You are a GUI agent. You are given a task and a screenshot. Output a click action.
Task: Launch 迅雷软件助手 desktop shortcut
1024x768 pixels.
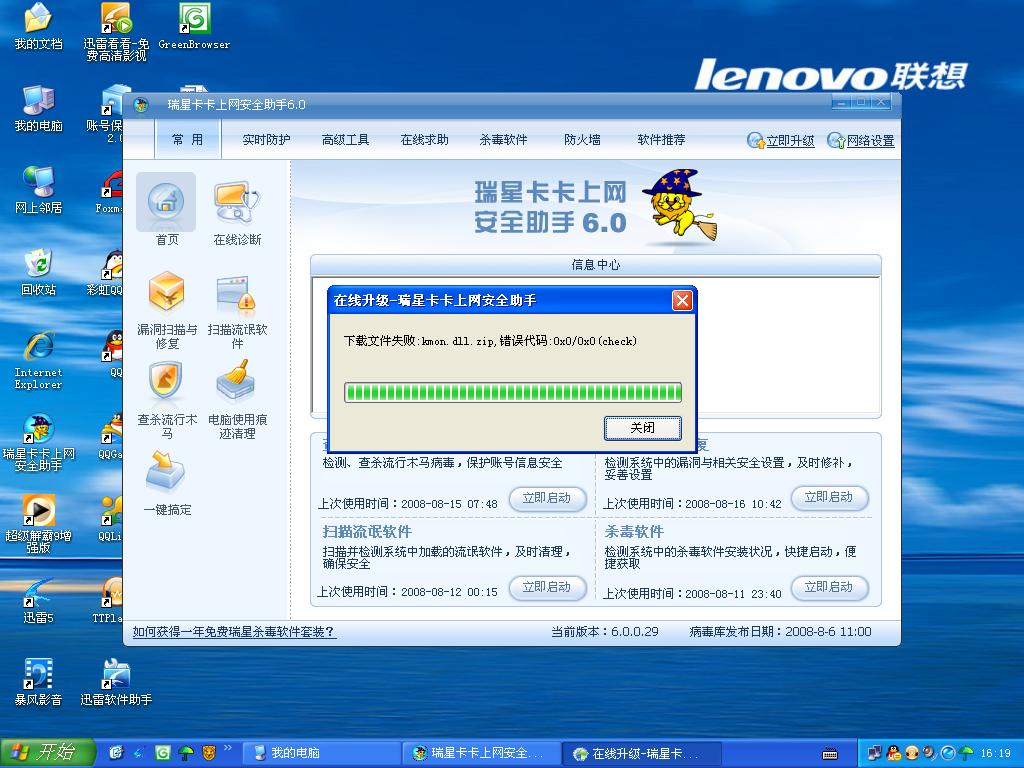click(116, 682)
